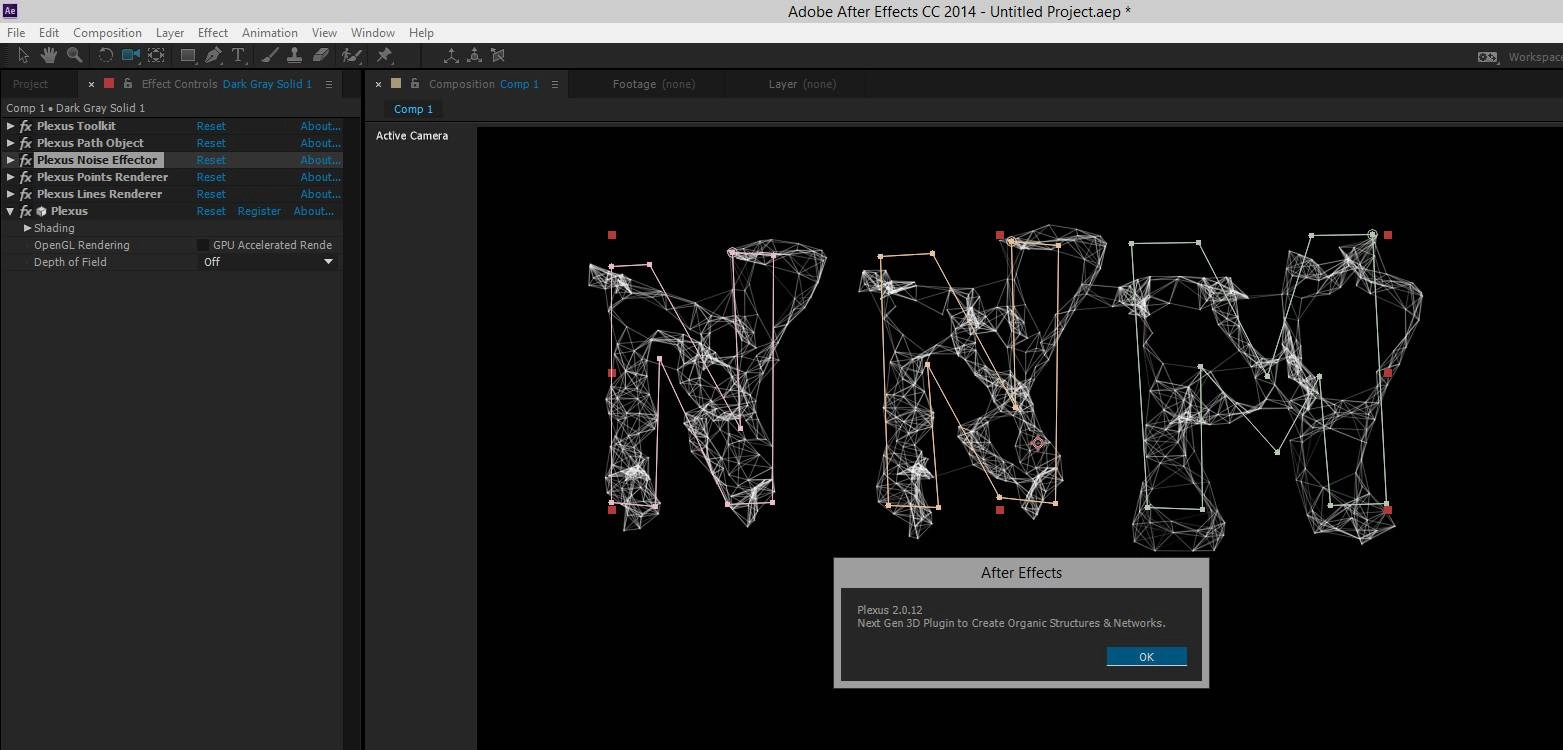Screen dimensions: 1563x750
Task: Click the After Effects app icon in title bar
Action: coord(11,11)
